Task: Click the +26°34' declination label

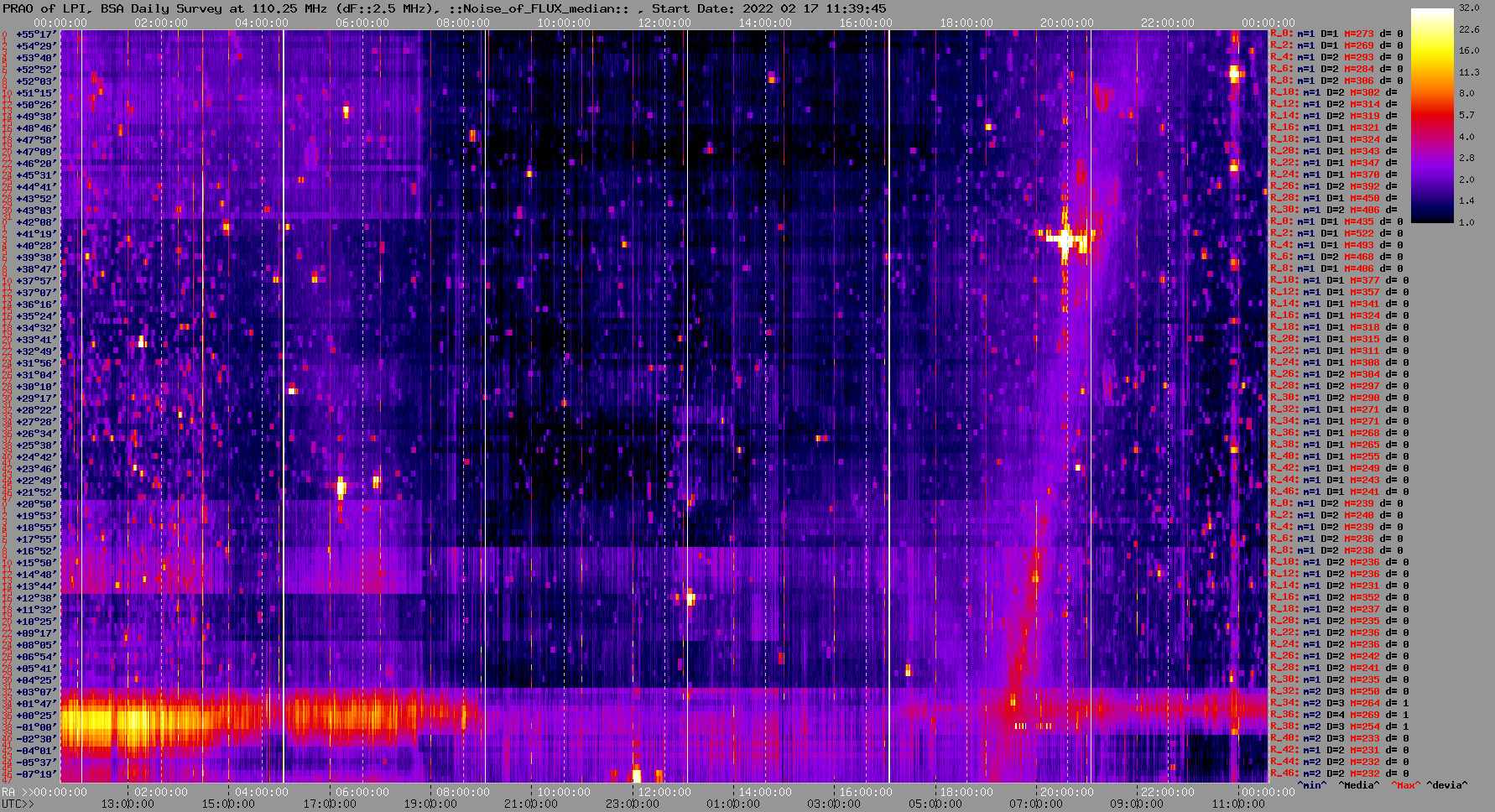Action: (35, 434)
